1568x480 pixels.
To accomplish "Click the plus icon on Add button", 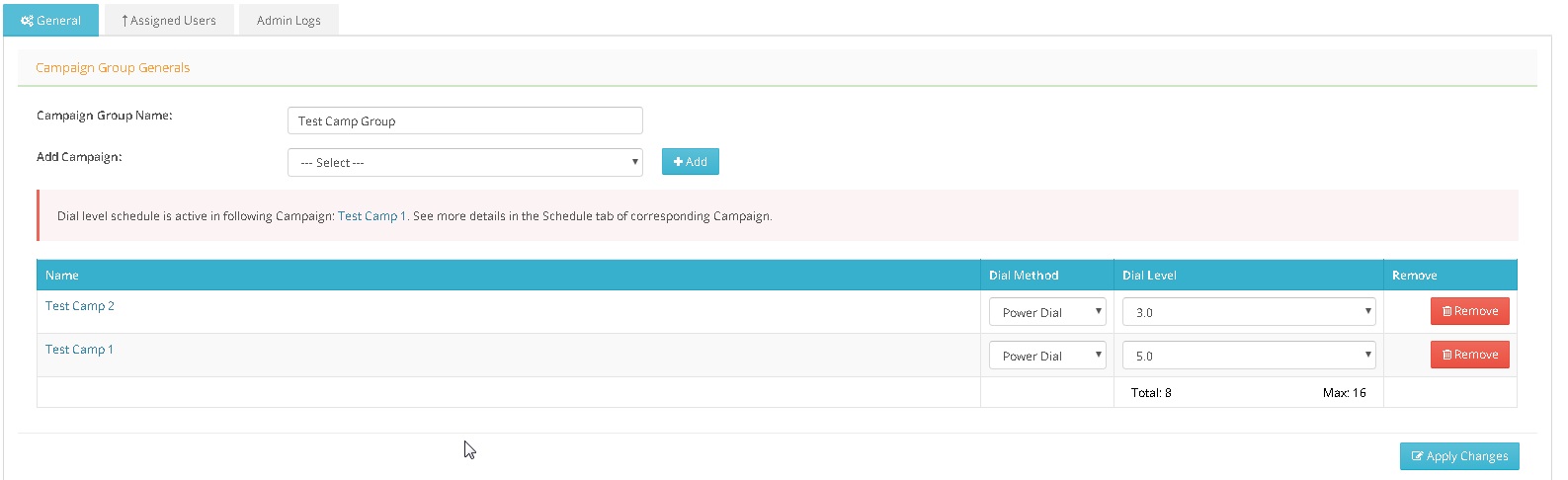I will [x=678, y=162].
